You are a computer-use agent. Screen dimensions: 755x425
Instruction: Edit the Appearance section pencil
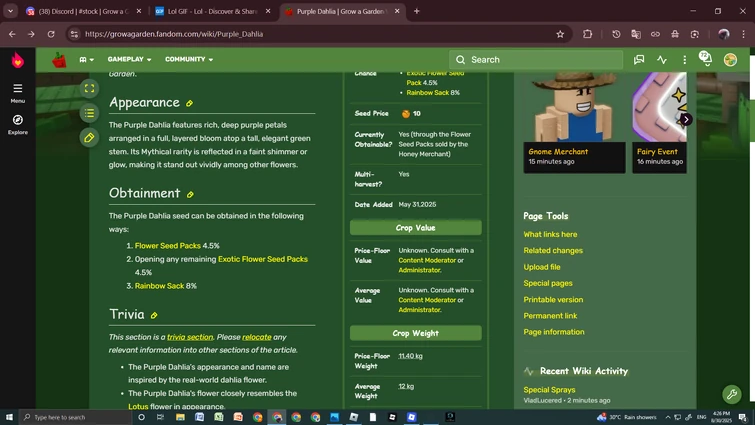(190, 103)
